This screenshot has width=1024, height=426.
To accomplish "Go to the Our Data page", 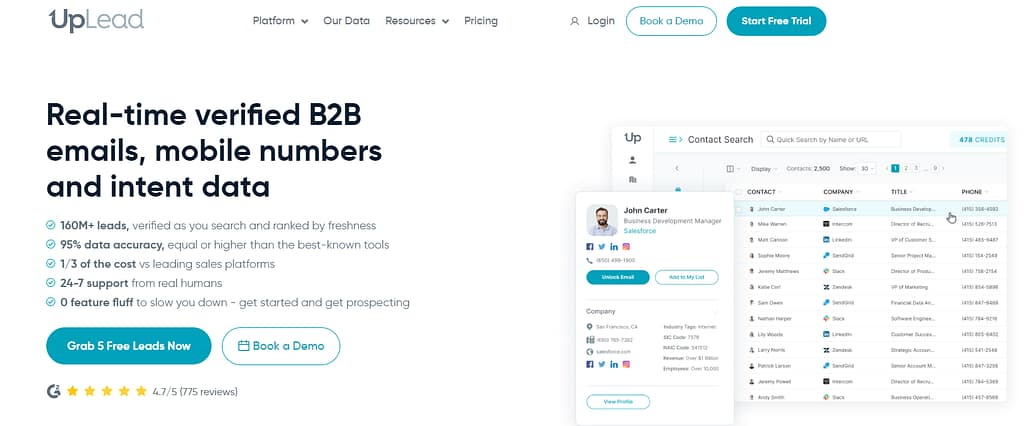I will point(346,21).
